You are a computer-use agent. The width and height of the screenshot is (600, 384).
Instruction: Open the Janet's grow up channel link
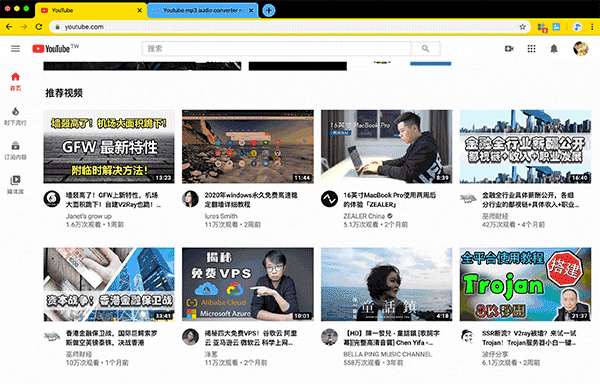click(88, 216)
